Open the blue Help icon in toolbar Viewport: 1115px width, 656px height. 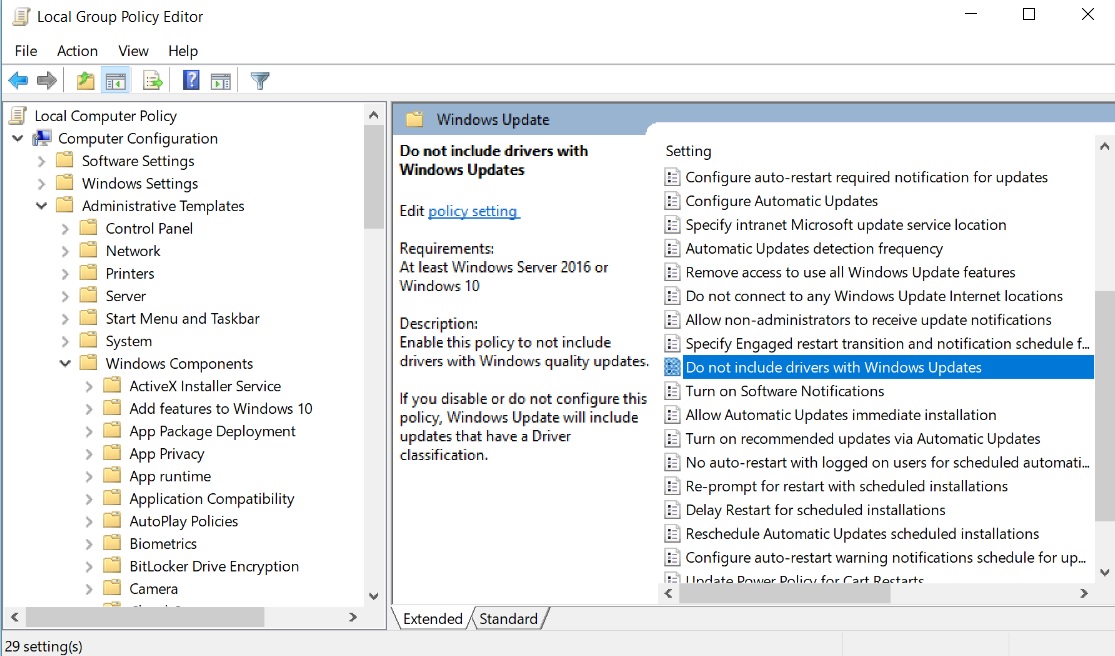191,80
